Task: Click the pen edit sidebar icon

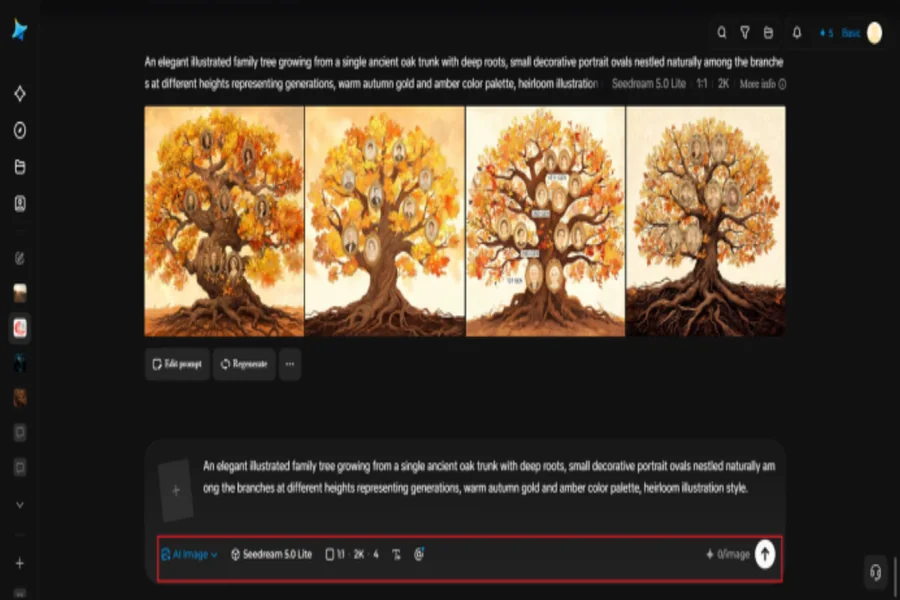Action: click(x=20, y=258)
